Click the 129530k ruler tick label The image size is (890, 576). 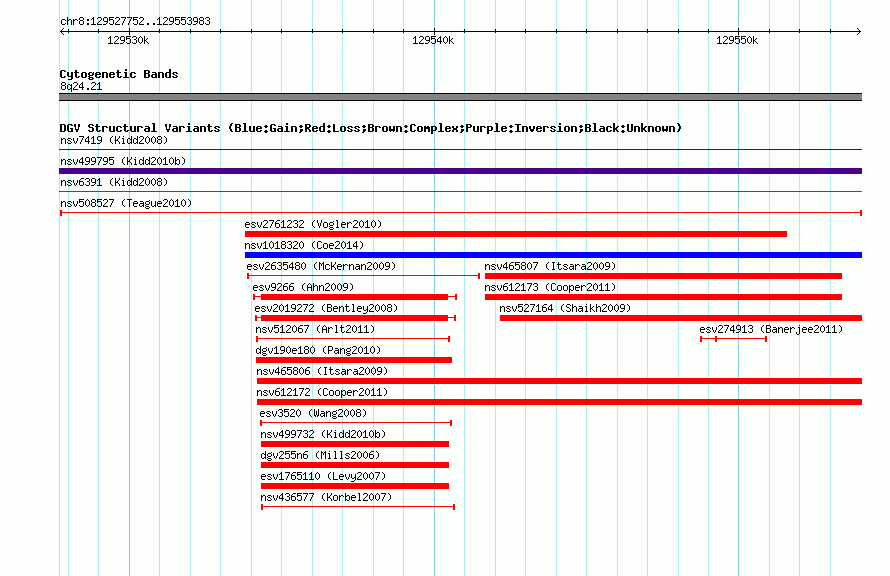point(128,40)
